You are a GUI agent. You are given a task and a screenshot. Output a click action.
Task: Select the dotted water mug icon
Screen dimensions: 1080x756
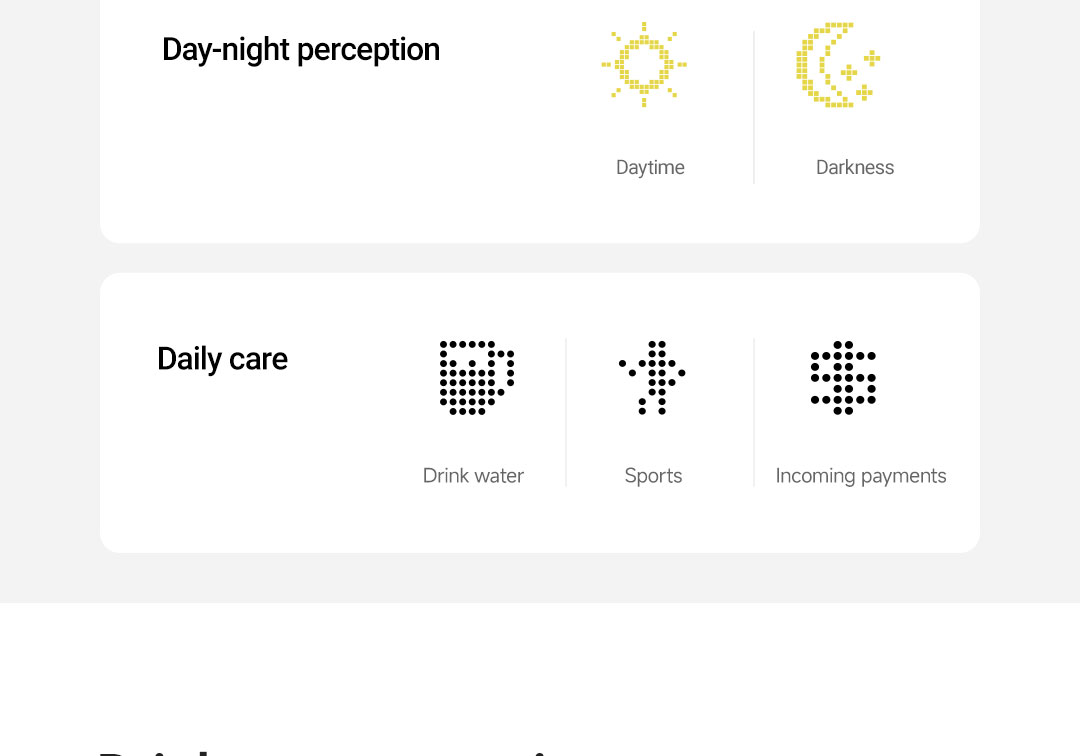477,377
